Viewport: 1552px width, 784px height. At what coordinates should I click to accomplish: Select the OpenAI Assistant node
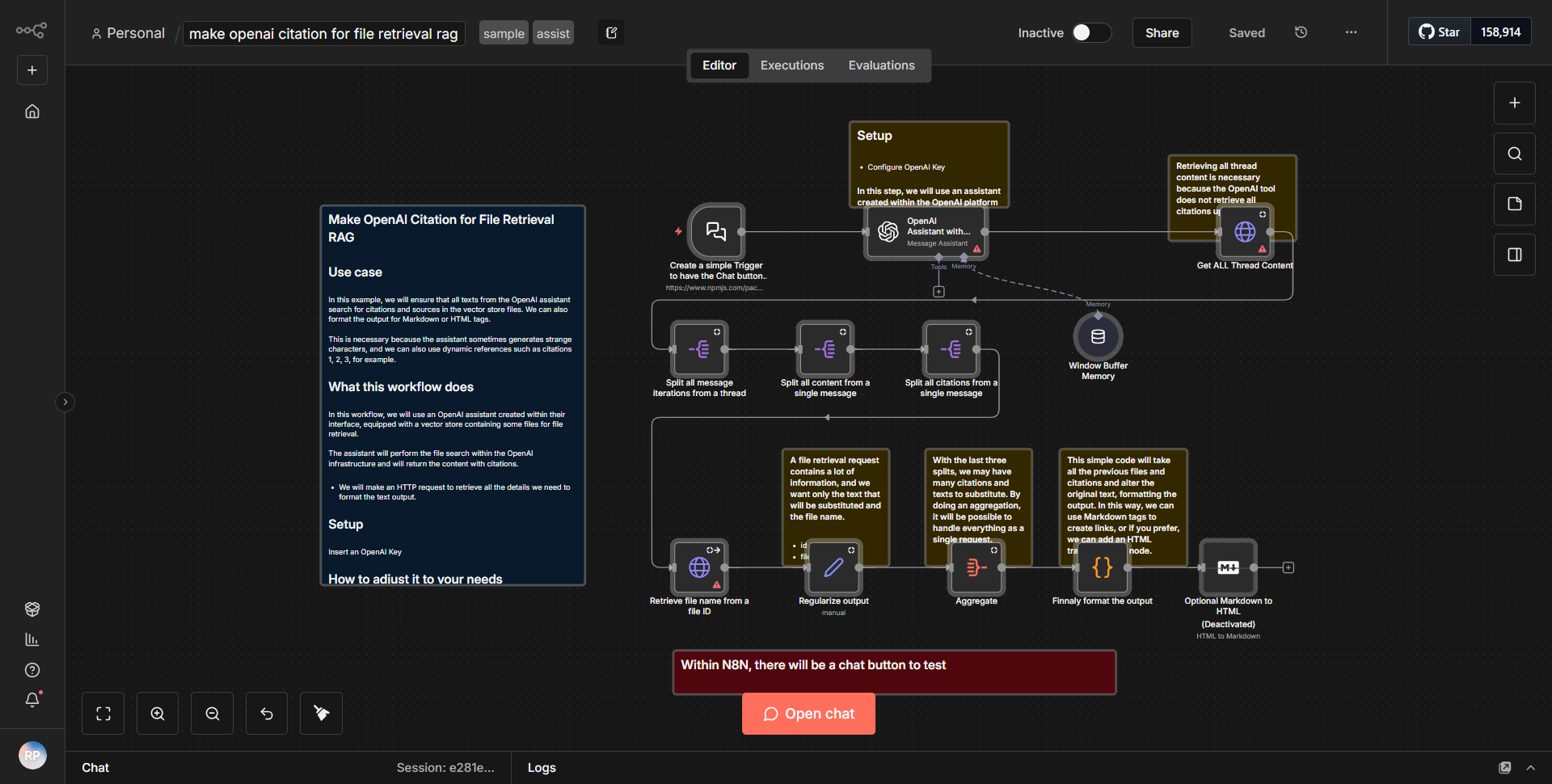(x=926, y=232)
